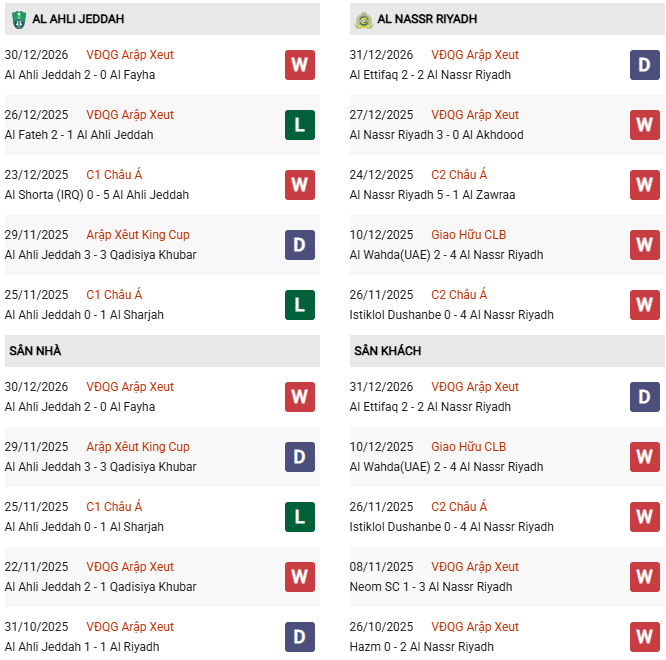
Task: Click W badge for 22/11/2025 Qadisiya Khubar match
Action: (299, 577)
